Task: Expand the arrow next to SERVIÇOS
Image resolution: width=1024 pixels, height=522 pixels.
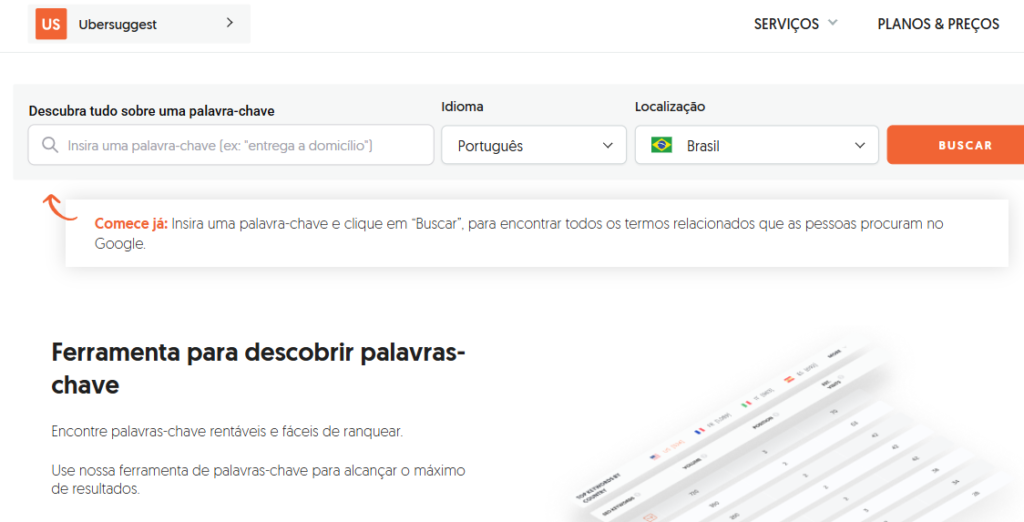Action: pos(833,23)
